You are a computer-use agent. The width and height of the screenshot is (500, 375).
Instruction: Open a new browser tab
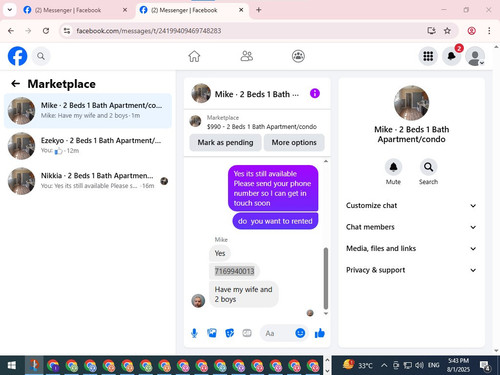coord(259,10)
